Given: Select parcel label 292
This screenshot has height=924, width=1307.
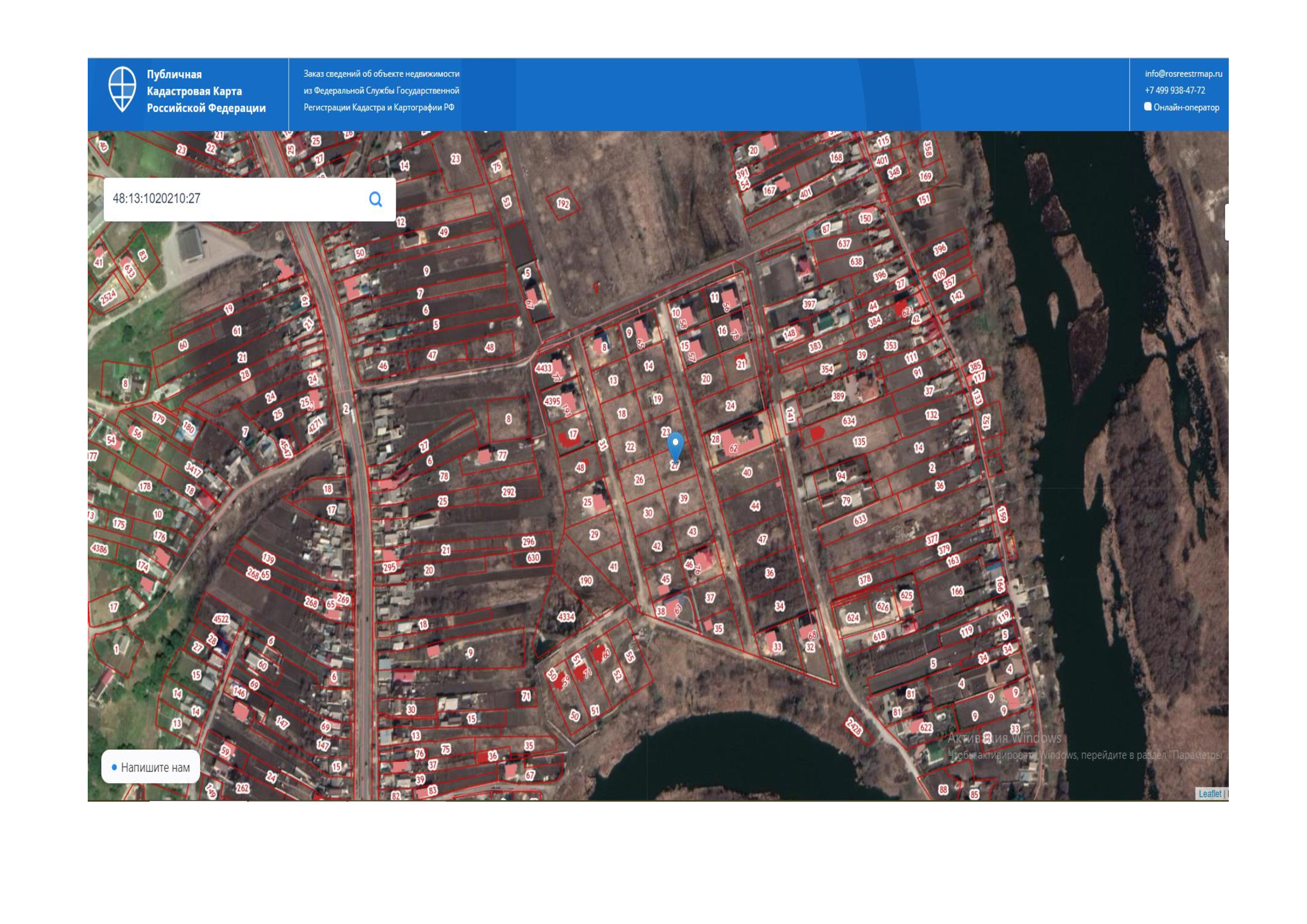Looking at the screenshot, I should pyautogui.click(x=508, y=492).
